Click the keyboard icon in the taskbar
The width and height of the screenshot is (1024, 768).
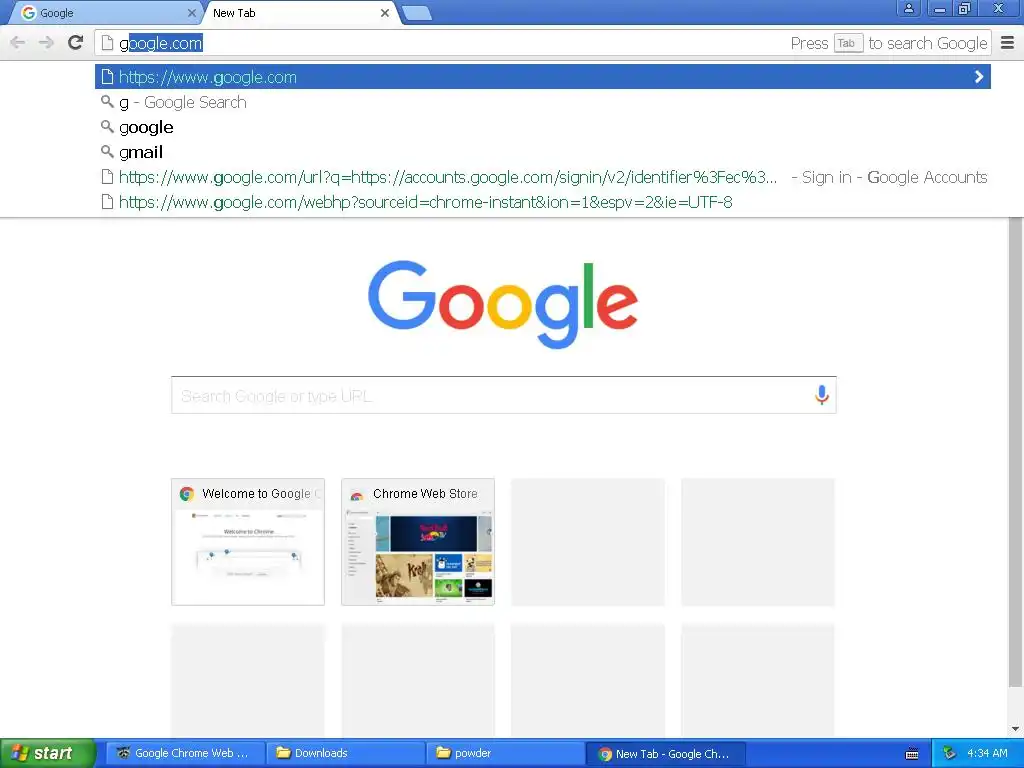912,754
